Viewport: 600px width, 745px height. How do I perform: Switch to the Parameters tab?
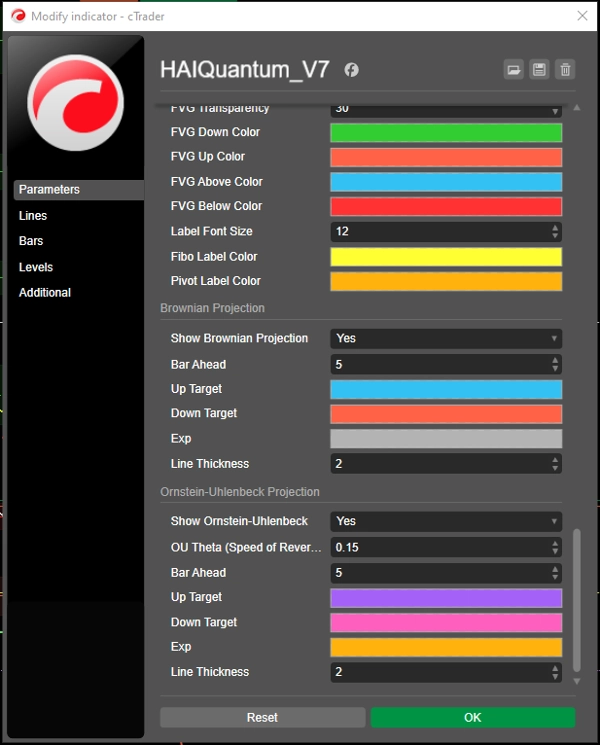pyautogui.click(x=78, y=190)
